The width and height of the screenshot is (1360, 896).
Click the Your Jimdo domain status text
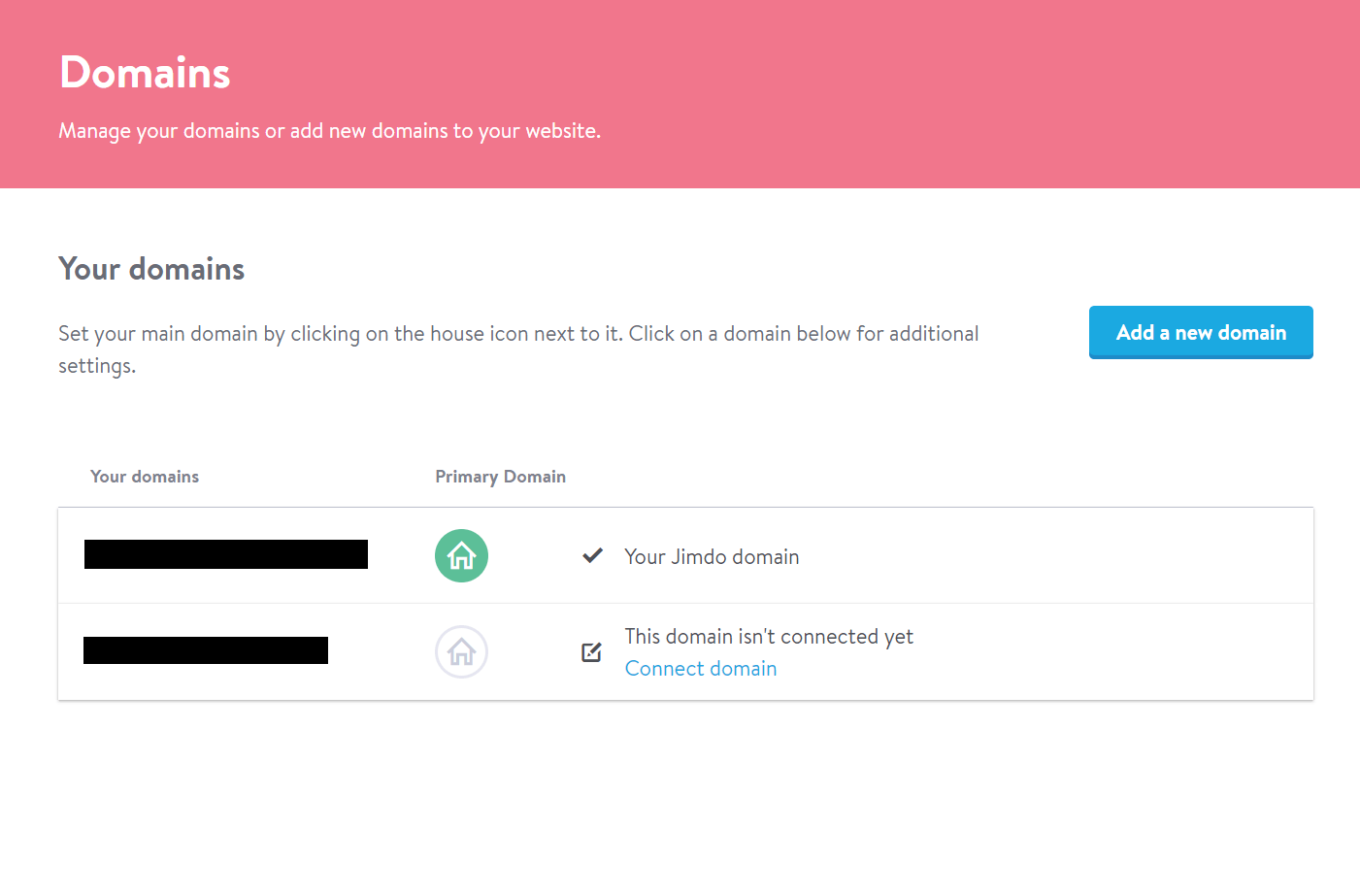[x=712, y=557]
